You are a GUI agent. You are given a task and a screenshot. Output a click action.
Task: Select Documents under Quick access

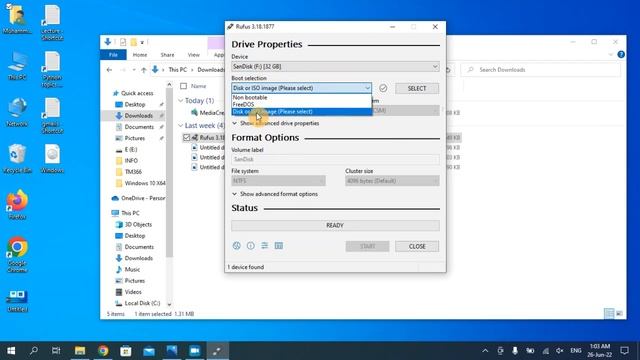click(x=139, y=127)
